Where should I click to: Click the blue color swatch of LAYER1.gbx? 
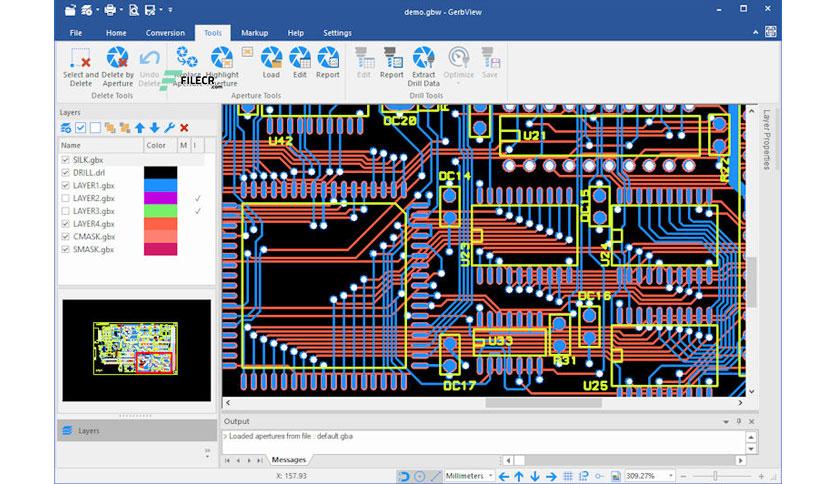160,185
